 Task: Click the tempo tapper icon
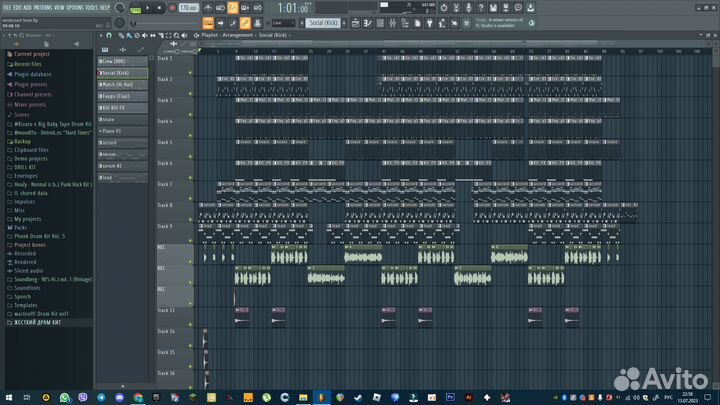point(442,23)
